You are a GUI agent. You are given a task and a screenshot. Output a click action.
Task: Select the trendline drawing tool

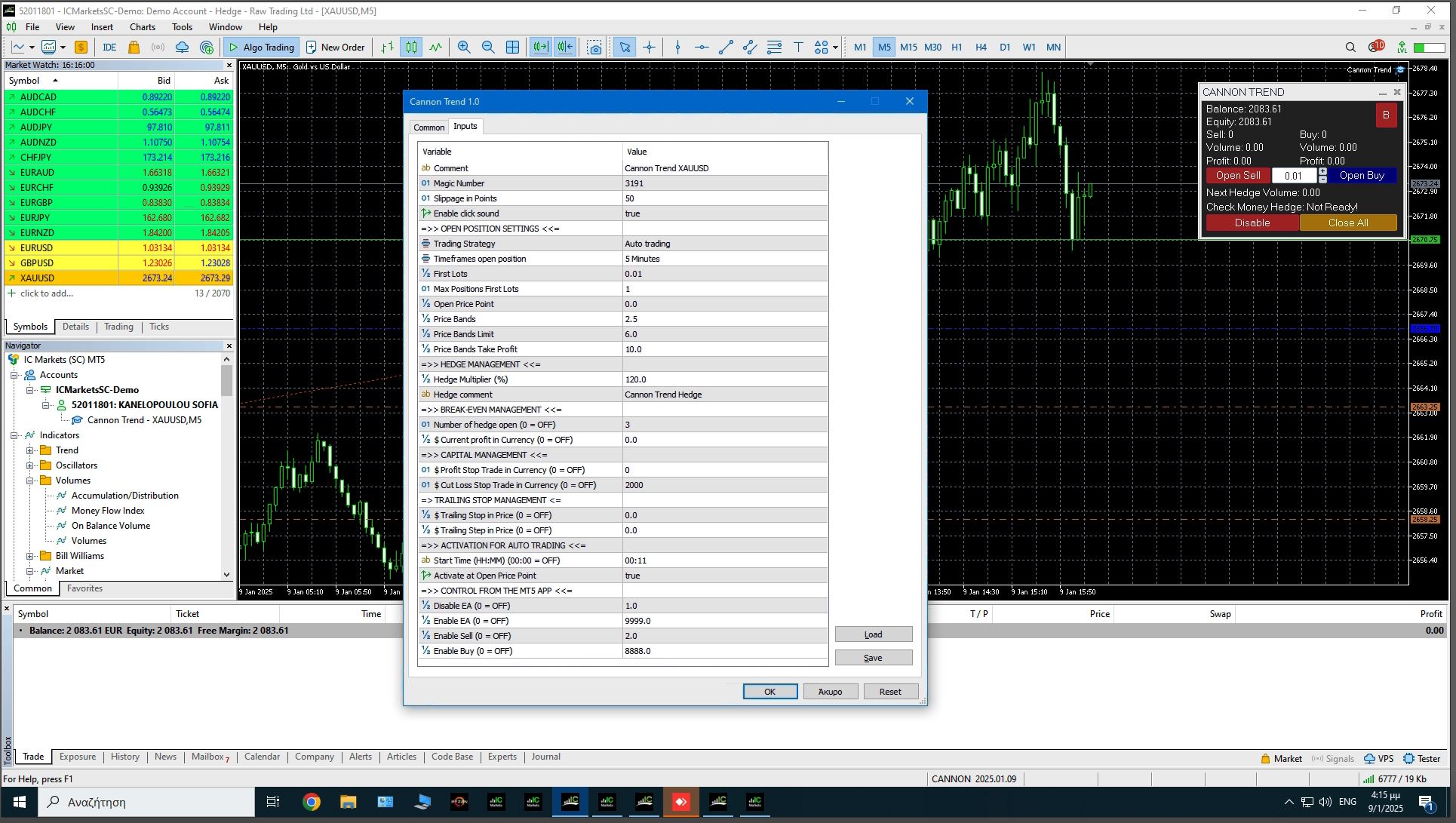[726, 47]
